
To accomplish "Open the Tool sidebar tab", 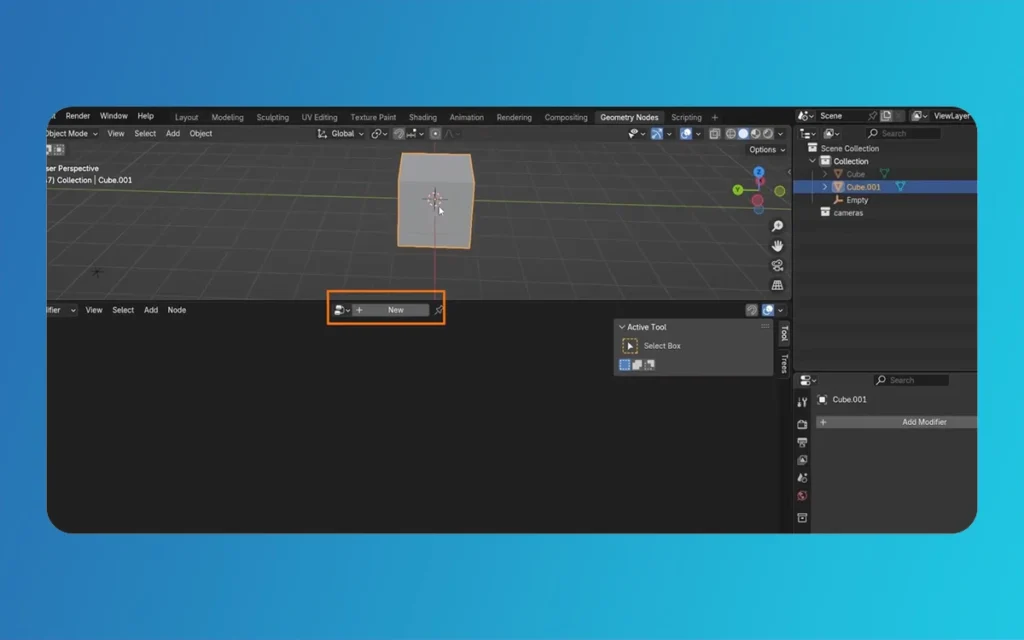I will 784,334.
